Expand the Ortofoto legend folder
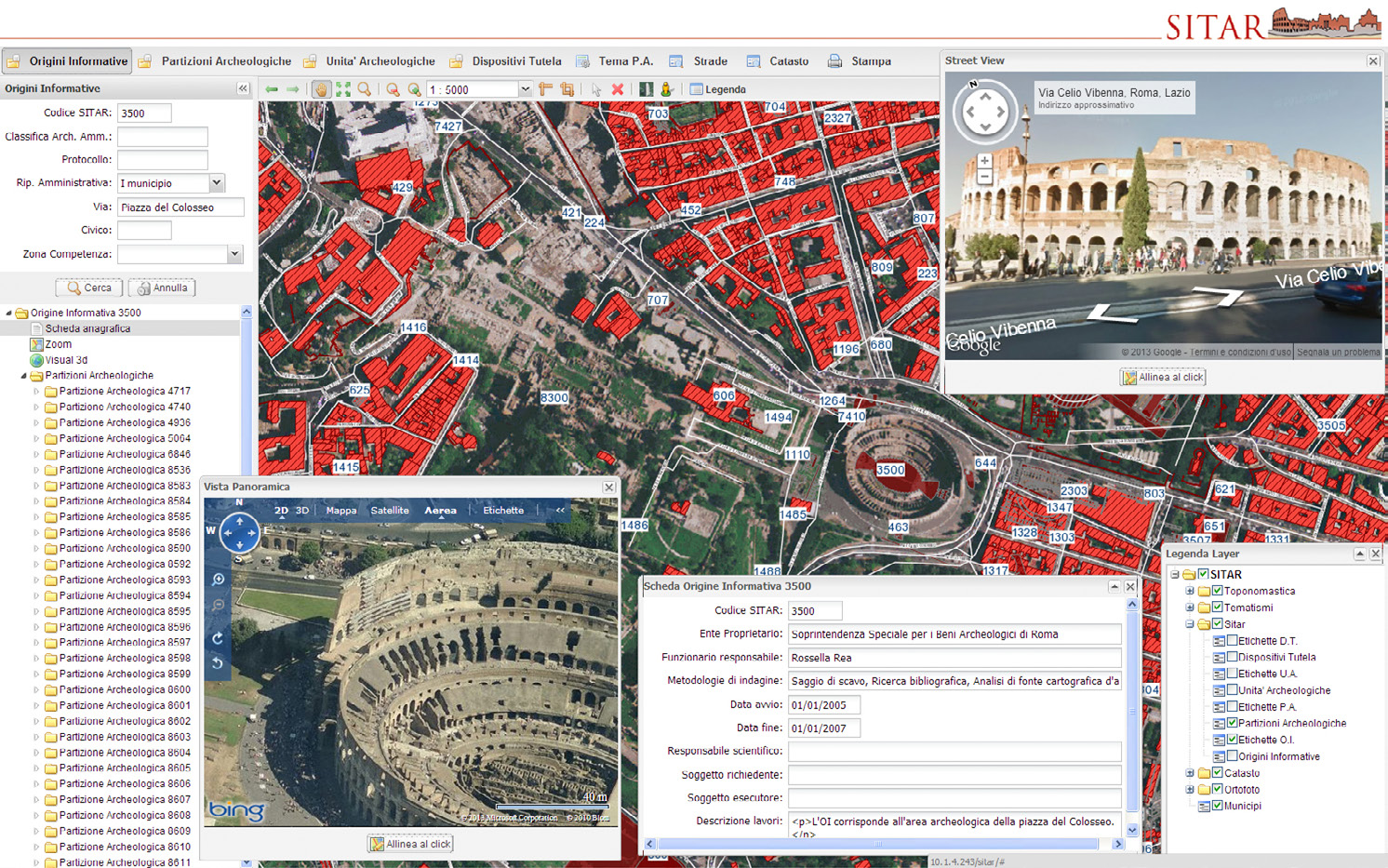The image size is (1388, 868). 1190,790
